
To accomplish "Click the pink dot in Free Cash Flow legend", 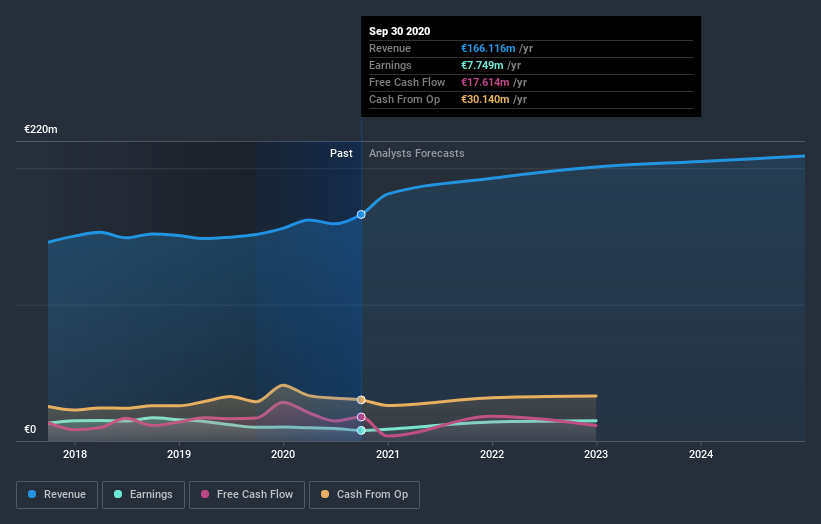I will [205, 494].
